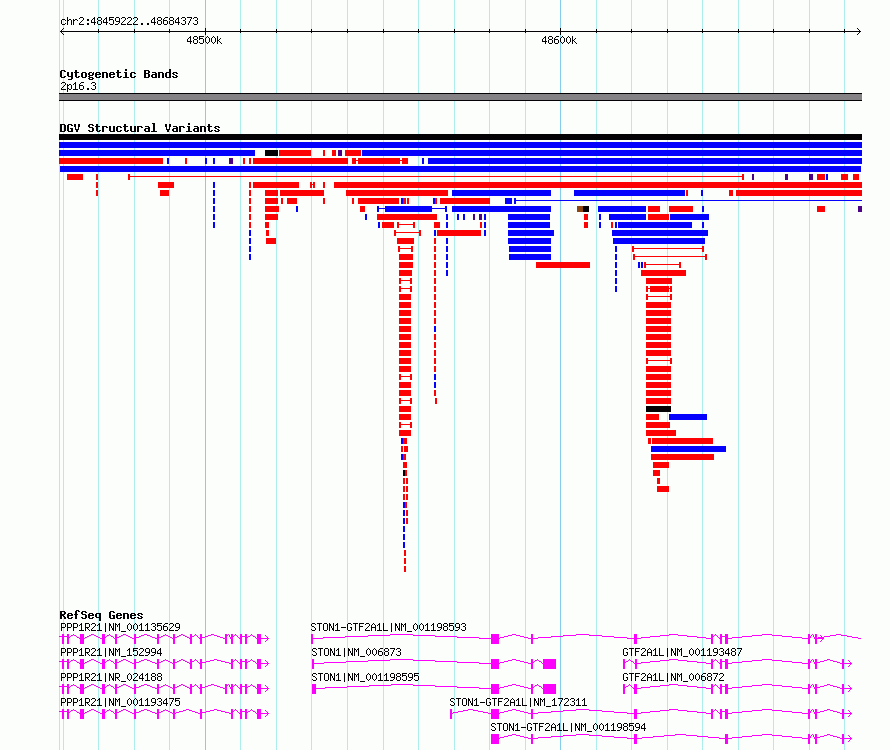
Task: Open STON1-GTF2A1L|NM_001198594 gene label
Action: click(x=568, y=727)
